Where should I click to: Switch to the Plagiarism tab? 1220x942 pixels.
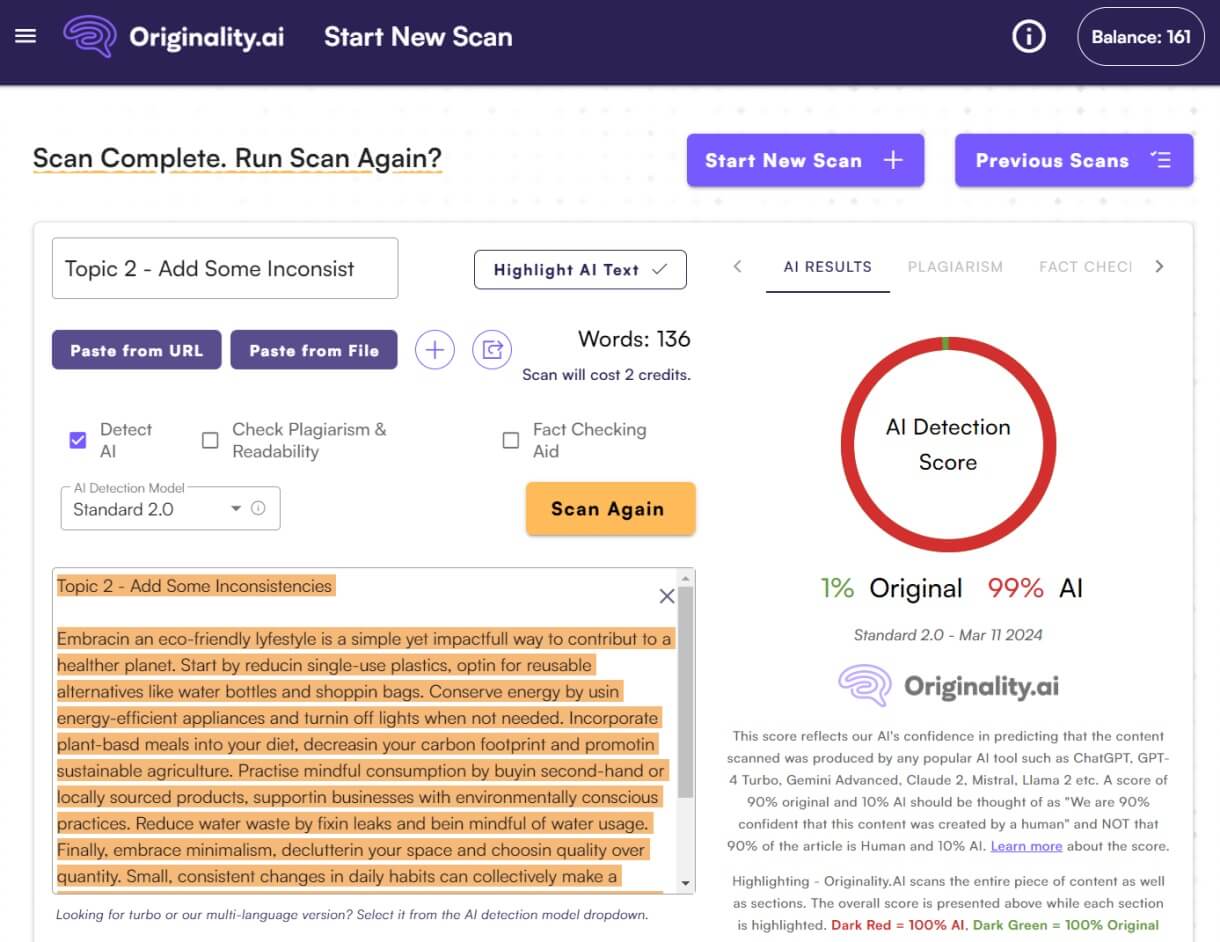(954, 267)
